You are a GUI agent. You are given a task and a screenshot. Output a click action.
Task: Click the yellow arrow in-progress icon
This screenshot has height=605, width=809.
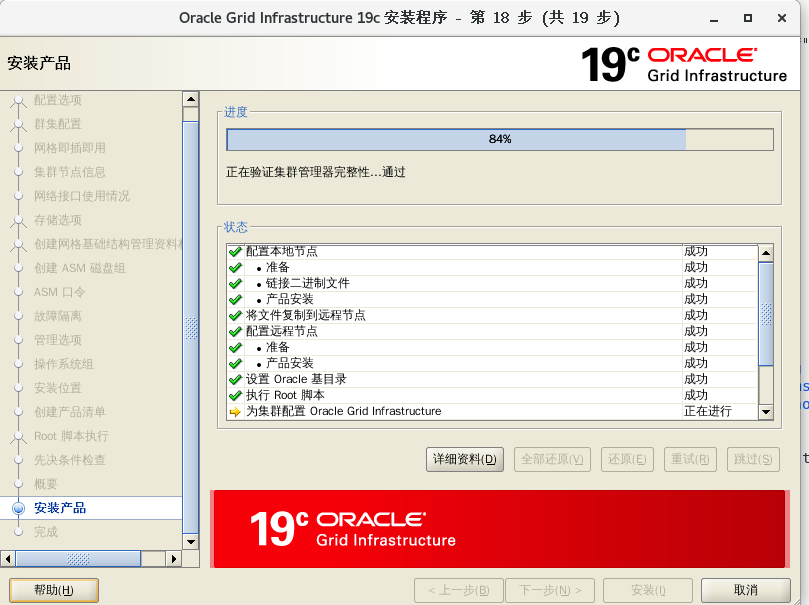pyautogui.click(x=235, y=412)
